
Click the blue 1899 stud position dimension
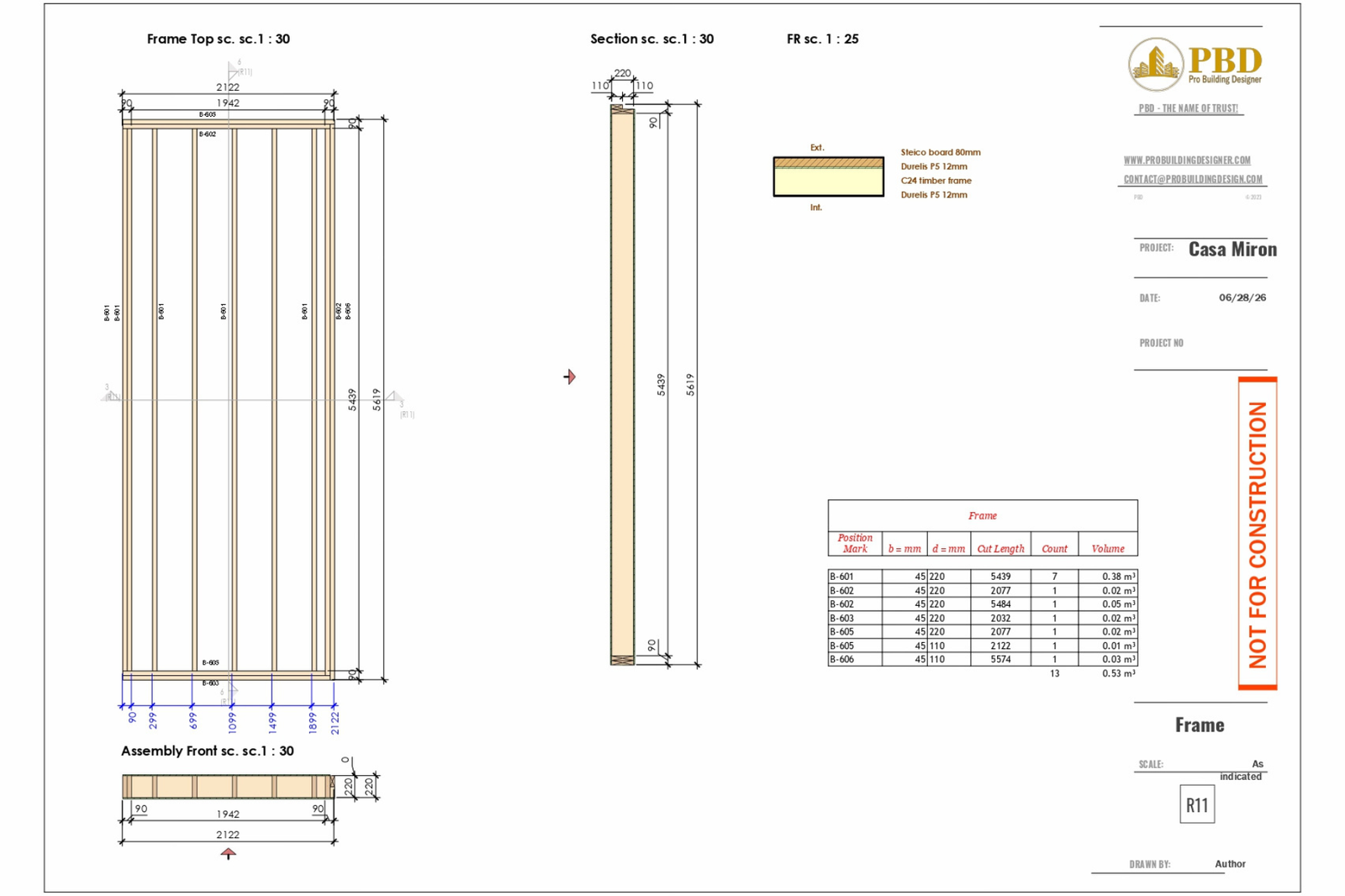[x=313, y=723]
